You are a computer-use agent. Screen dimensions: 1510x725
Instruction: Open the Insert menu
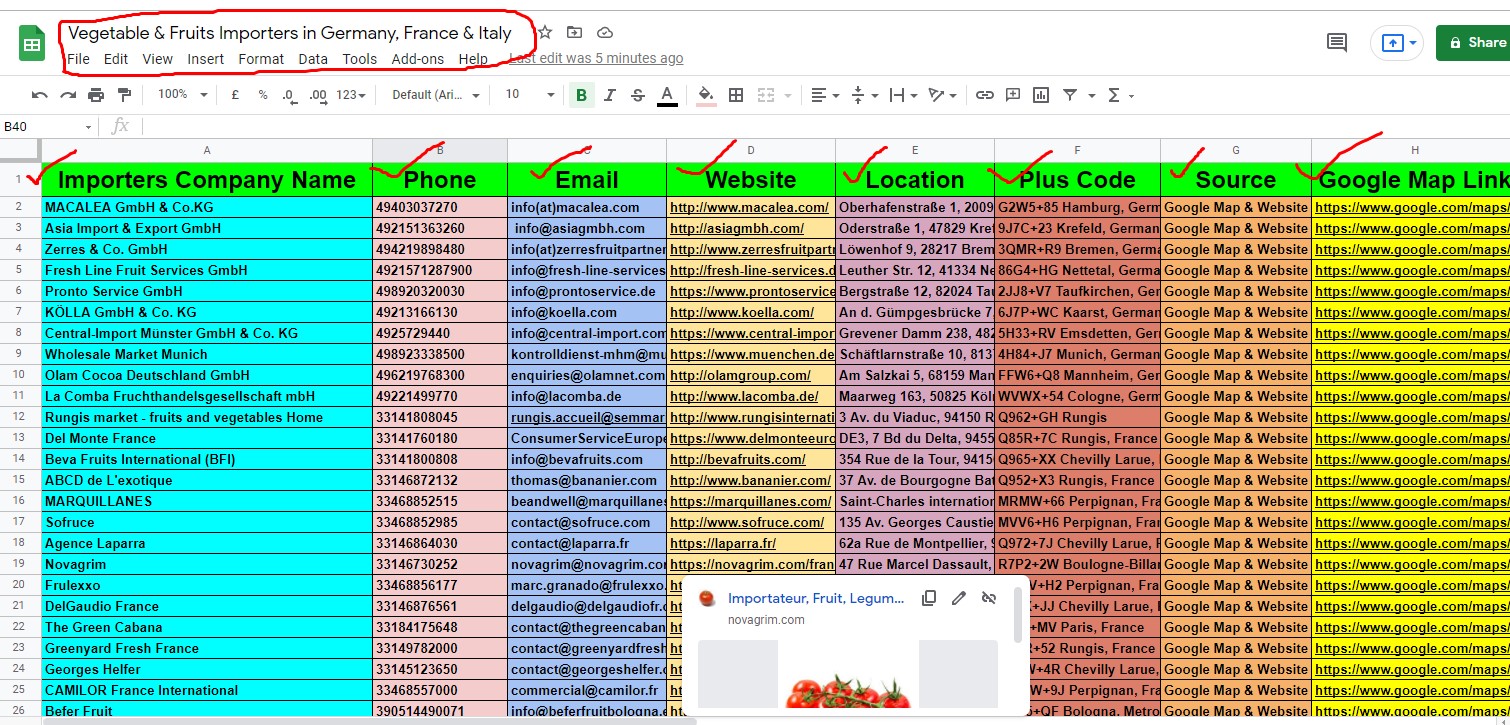point(206,59)
